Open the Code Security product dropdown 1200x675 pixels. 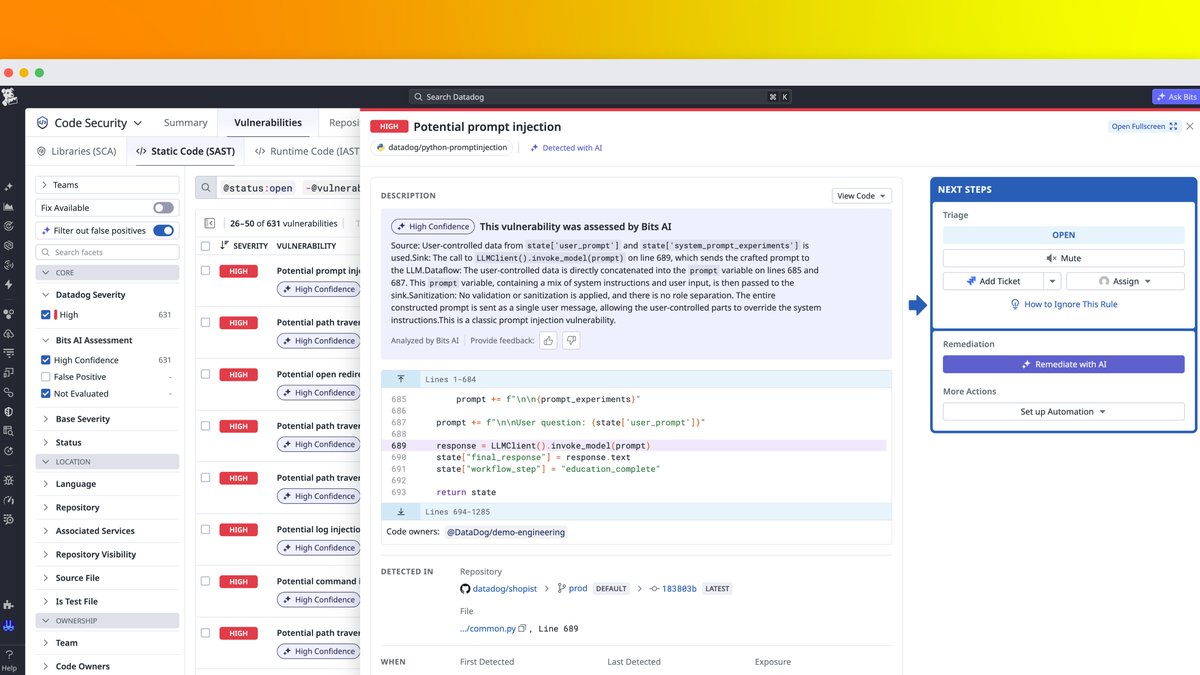click(x=89, y=123)
